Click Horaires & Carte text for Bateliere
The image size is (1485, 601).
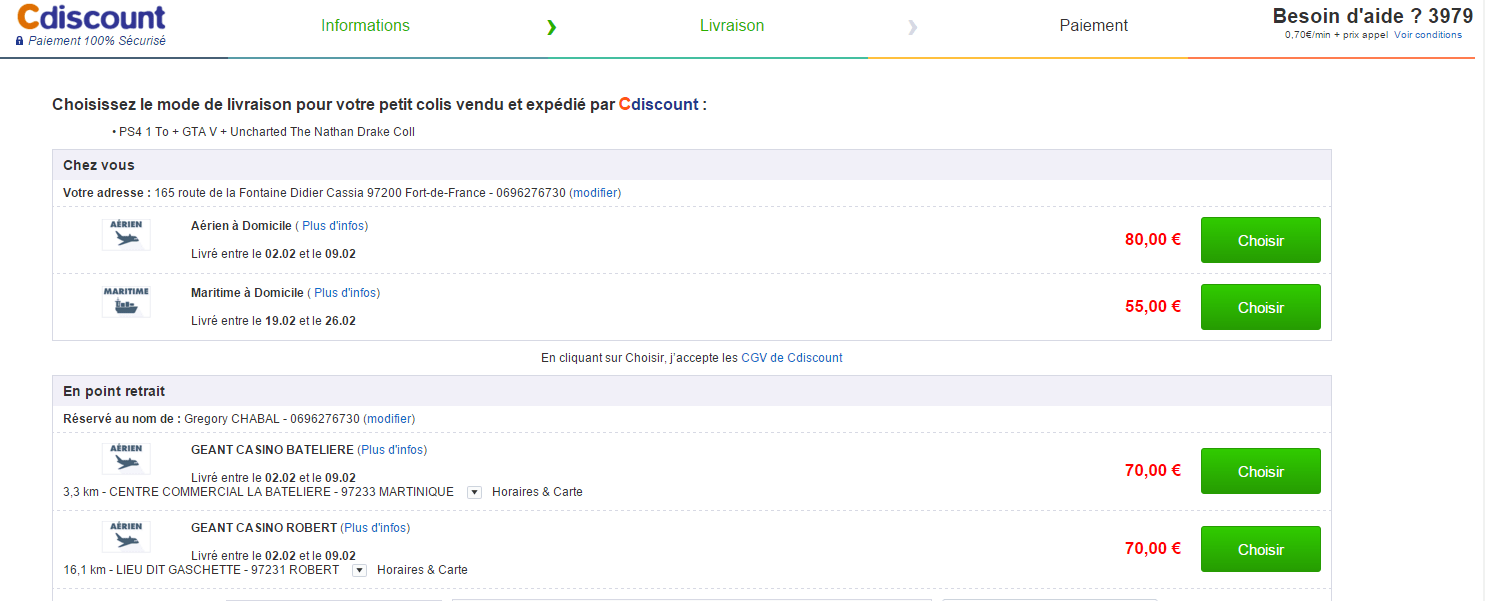[537, 492]
